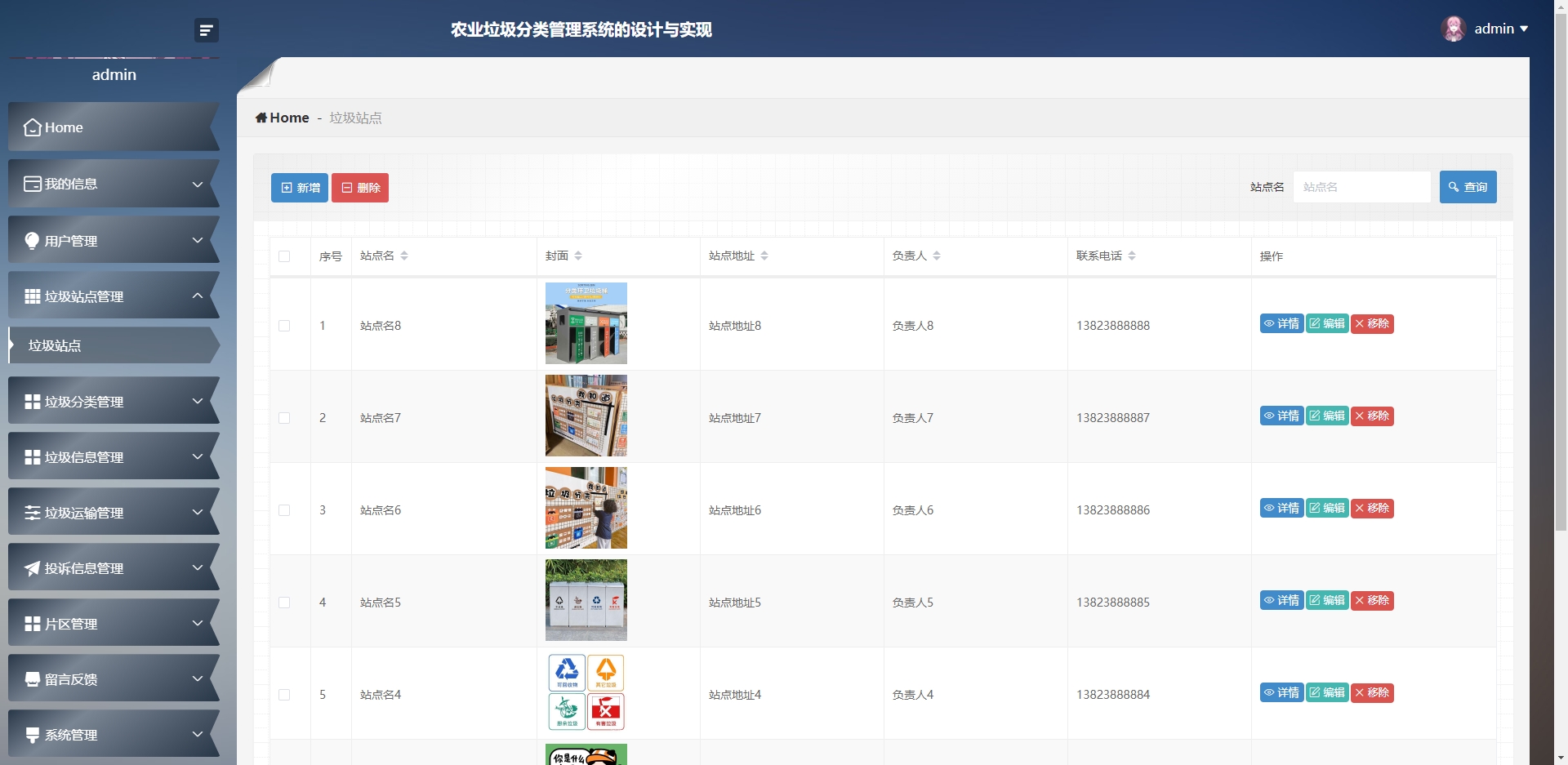Click the 留言反馈 chat bubble icon
Screen dimensions: 1568x765
click(32, 678)
